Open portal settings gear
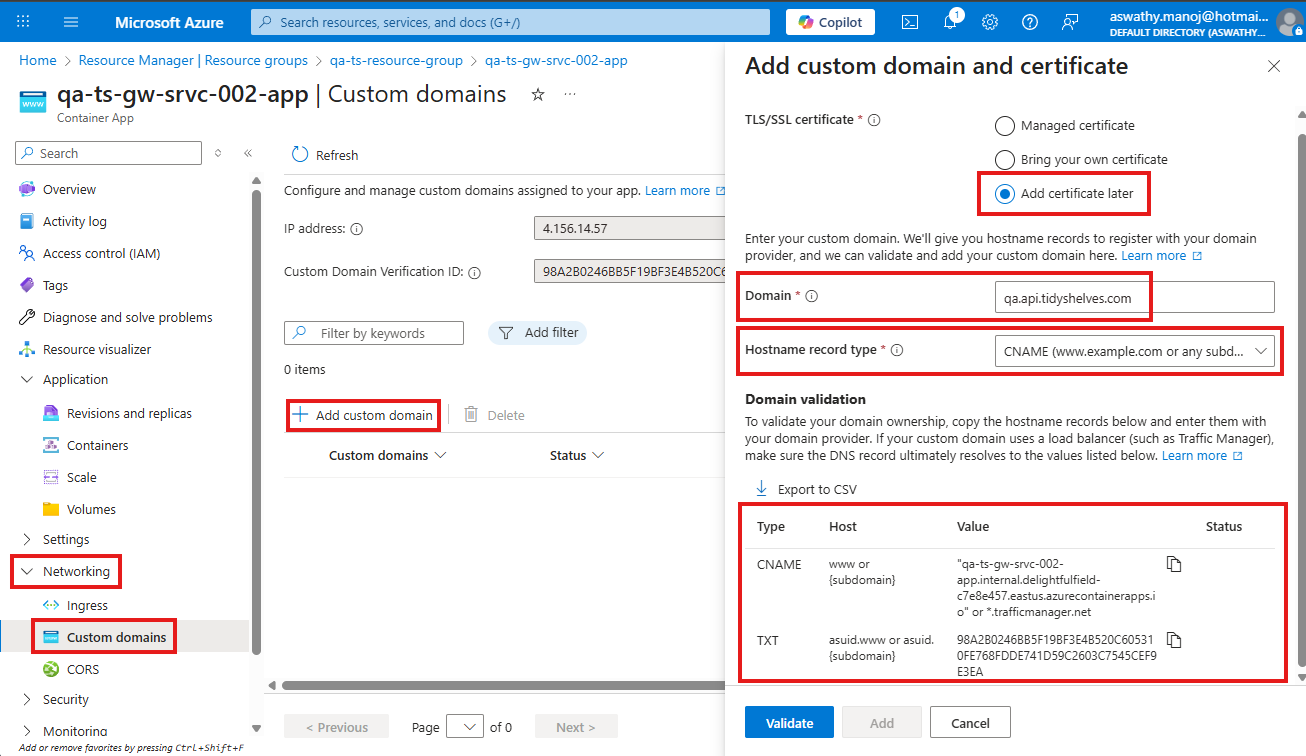The height and width of the screenshot is (756, 1306). pyautogui.click(x=990, y=21)
